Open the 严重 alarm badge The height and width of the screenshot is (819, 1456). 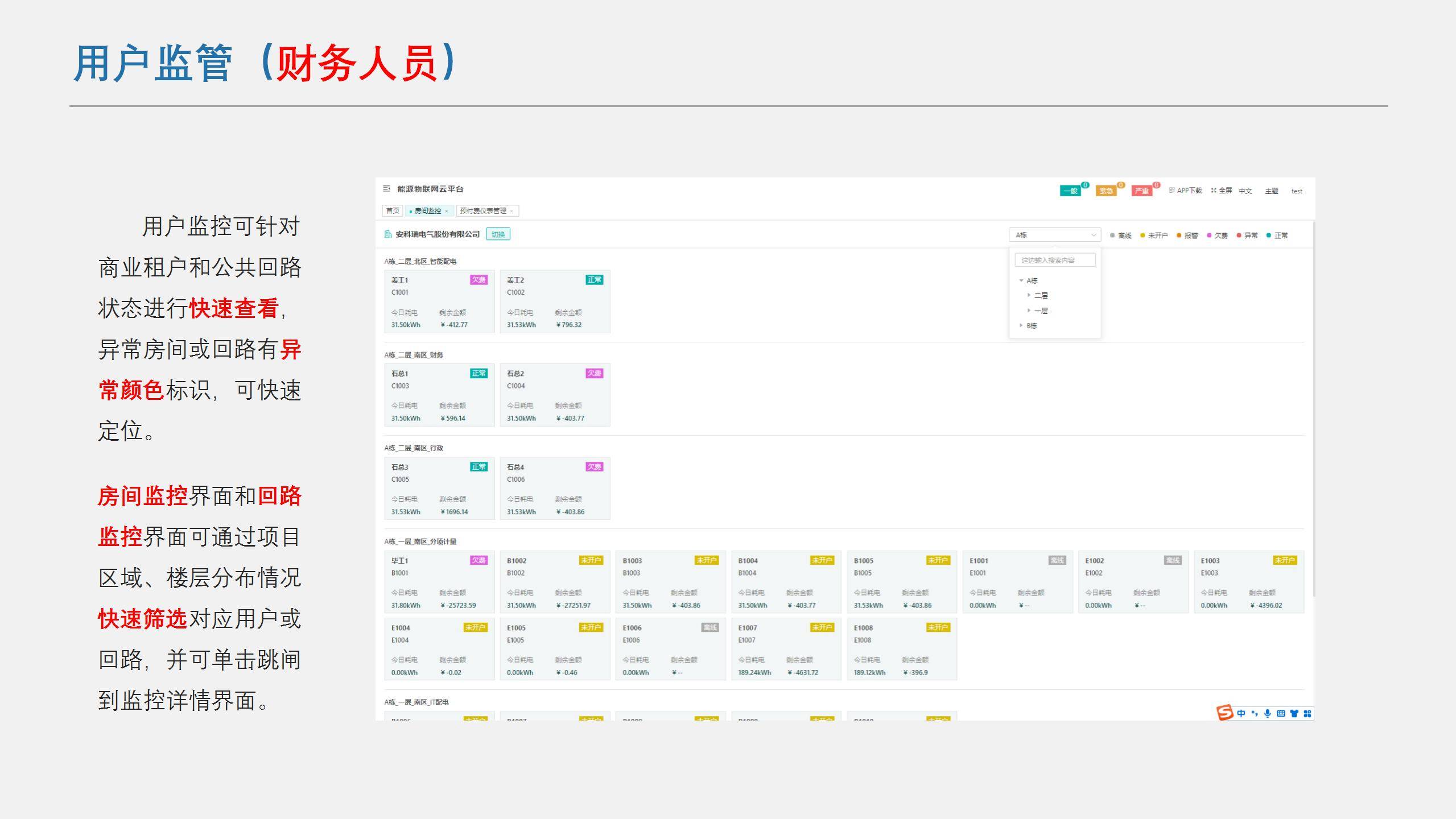coord(1141,191)
